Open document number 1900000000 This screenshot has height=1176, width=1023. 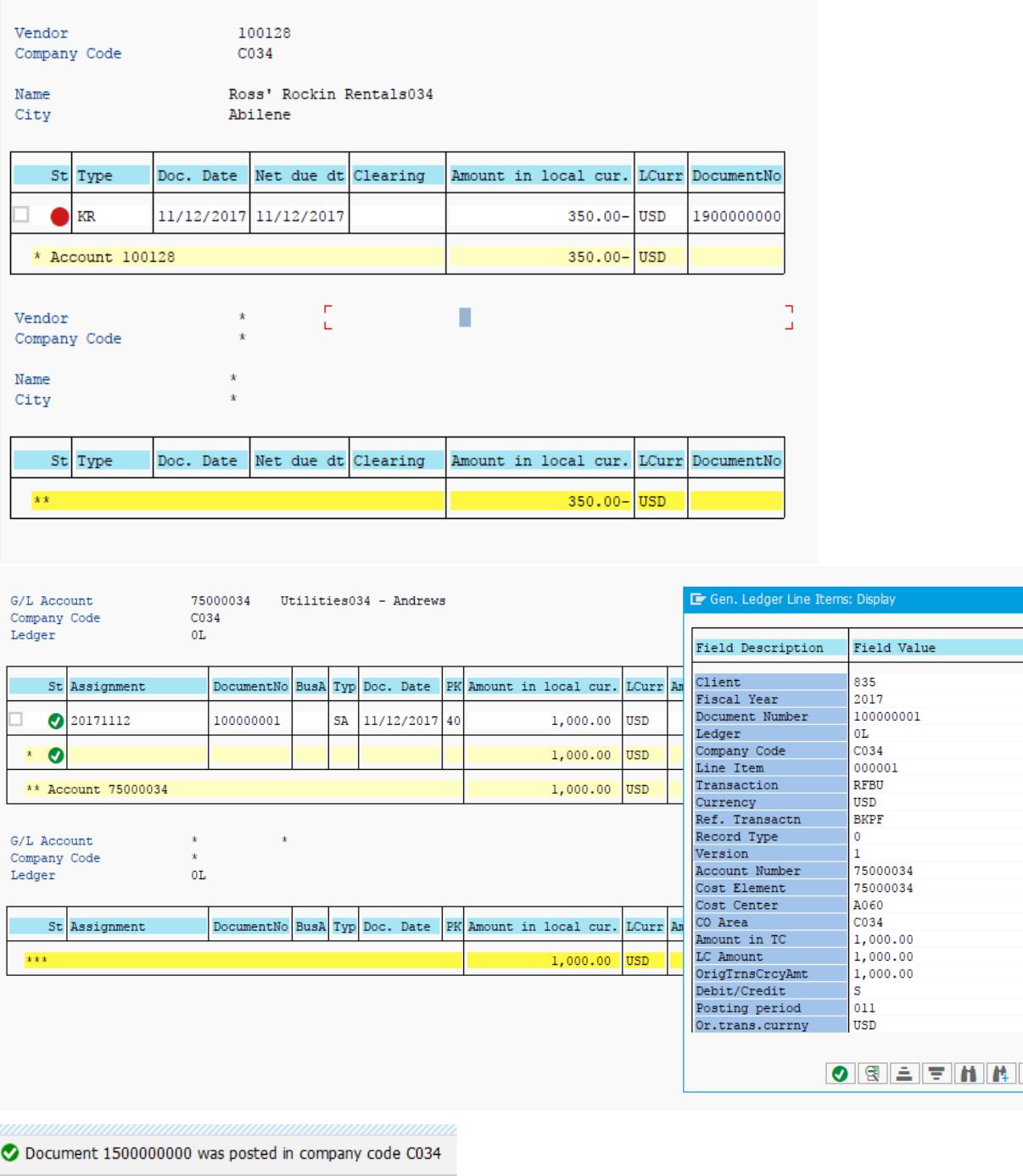(736, 216)
